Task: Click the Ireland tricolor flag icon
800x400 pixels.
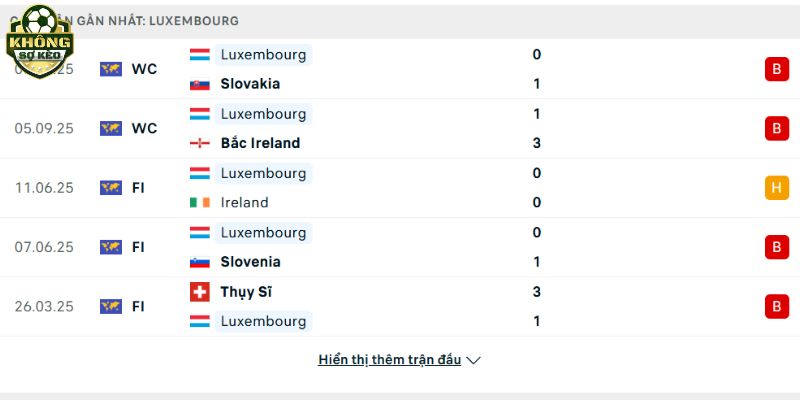Action: point(200,202)
